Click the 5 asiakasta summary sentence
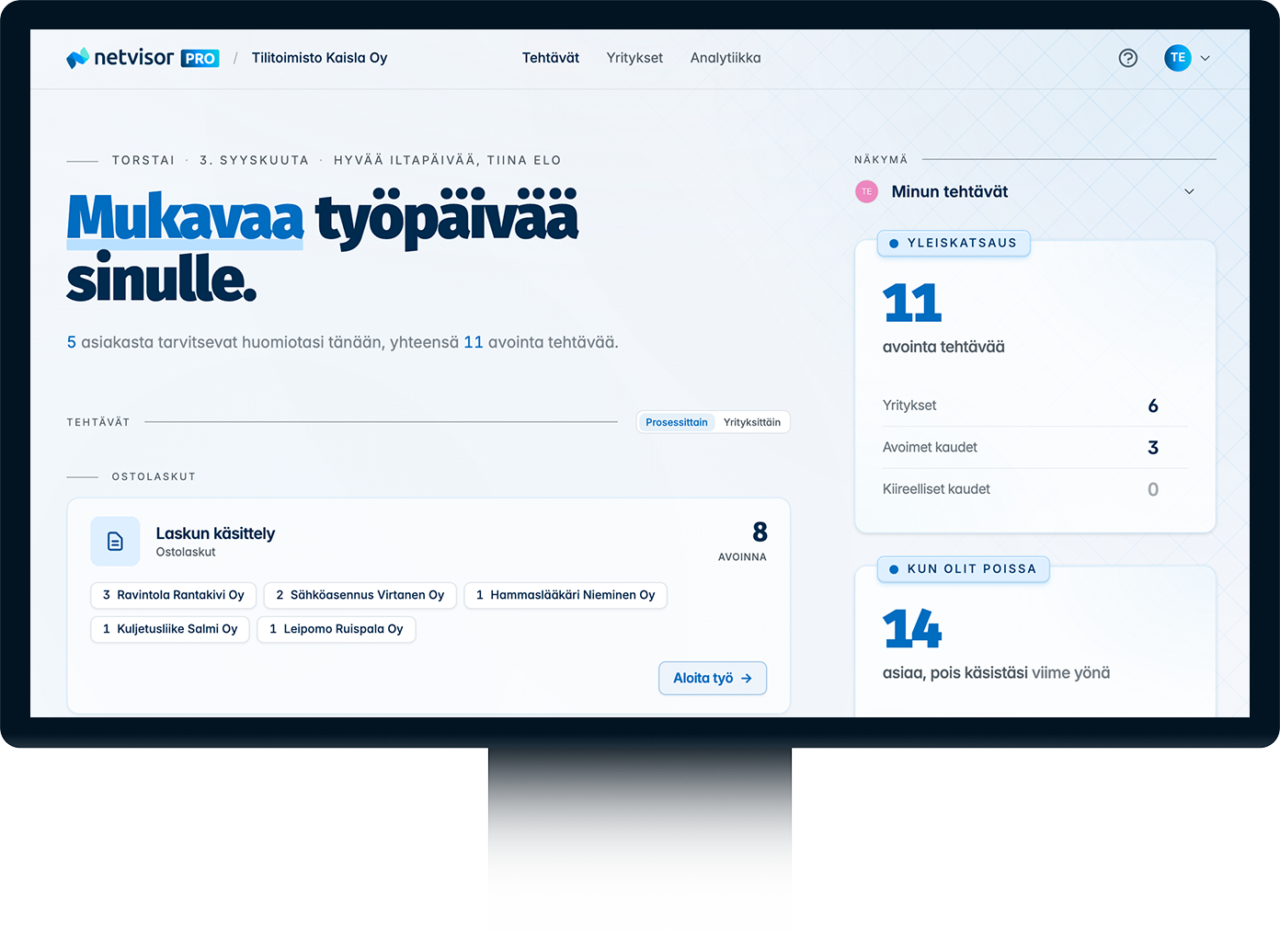The image size is (1280, 950). [343, 342]
